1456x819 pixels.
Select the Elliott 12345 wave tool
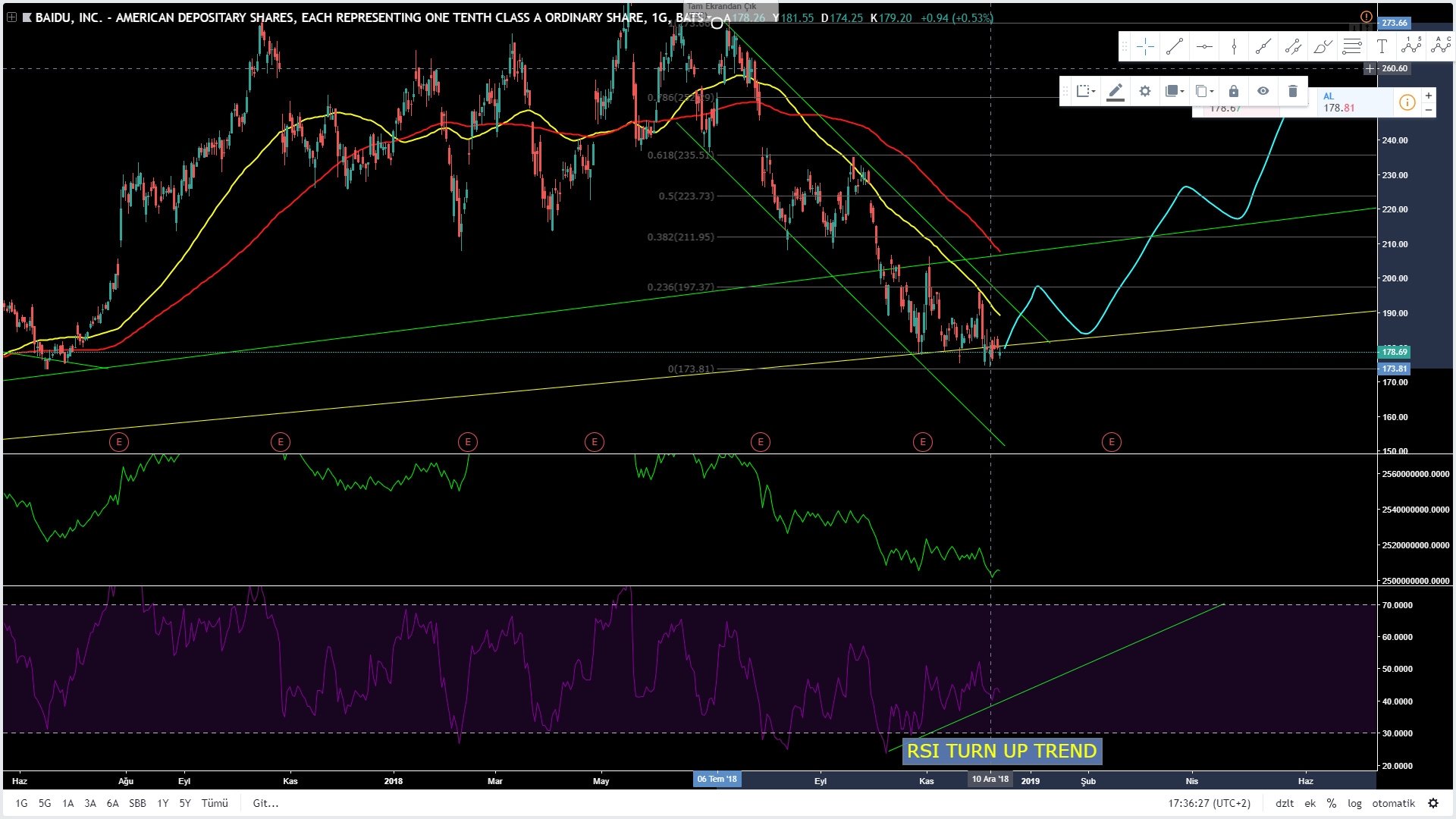click(x=1411, y=47)
